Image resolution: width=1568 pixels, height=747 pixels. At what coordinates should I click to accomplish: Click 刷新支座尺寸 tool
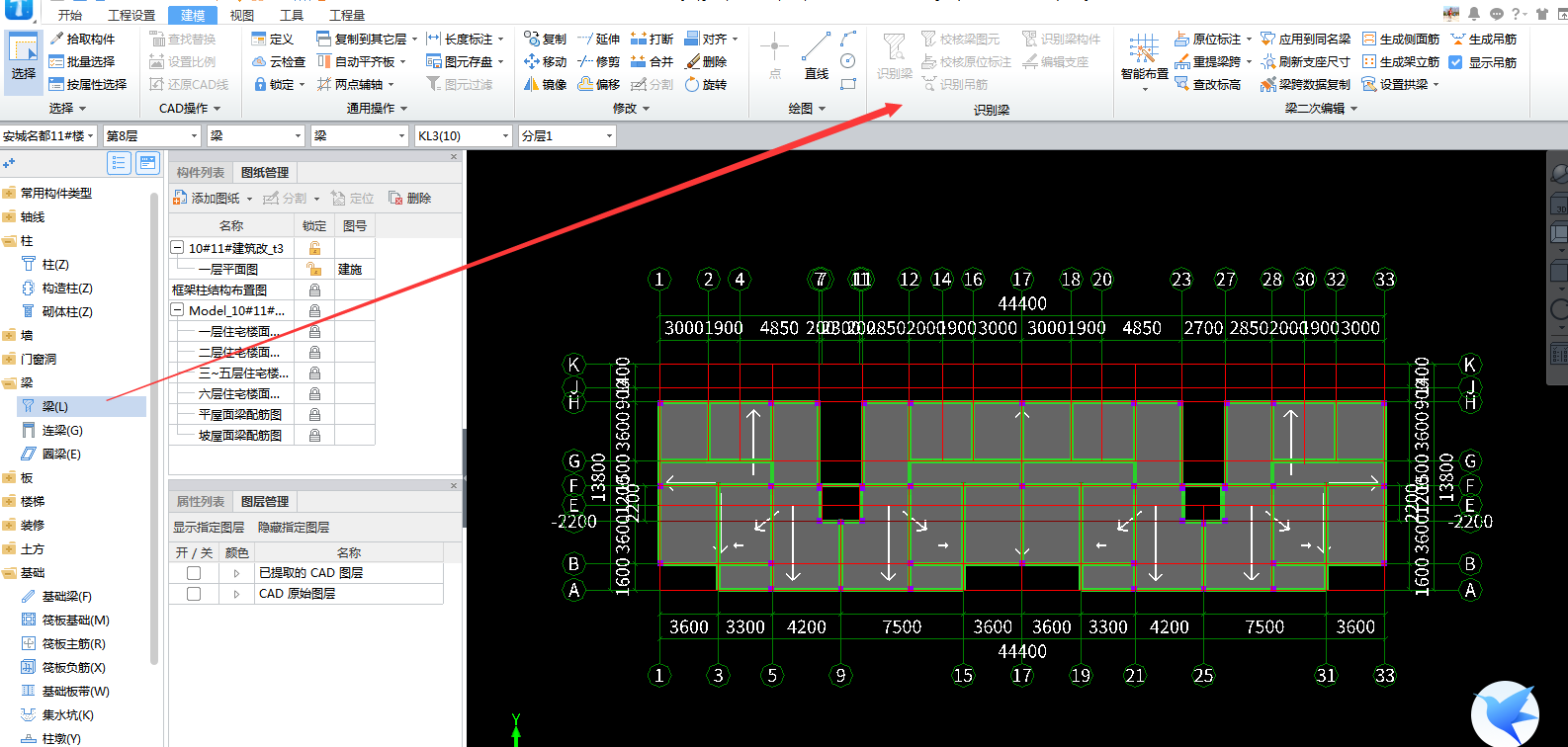pos(1305,61)
